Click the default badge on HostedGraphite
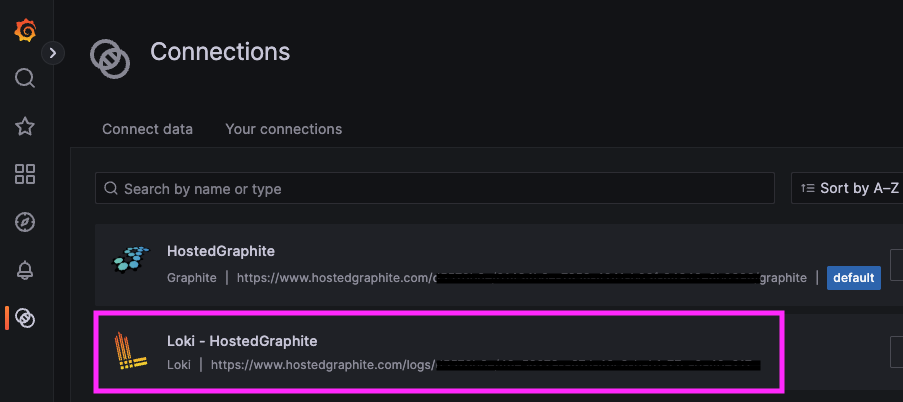 tap(853, 277)
